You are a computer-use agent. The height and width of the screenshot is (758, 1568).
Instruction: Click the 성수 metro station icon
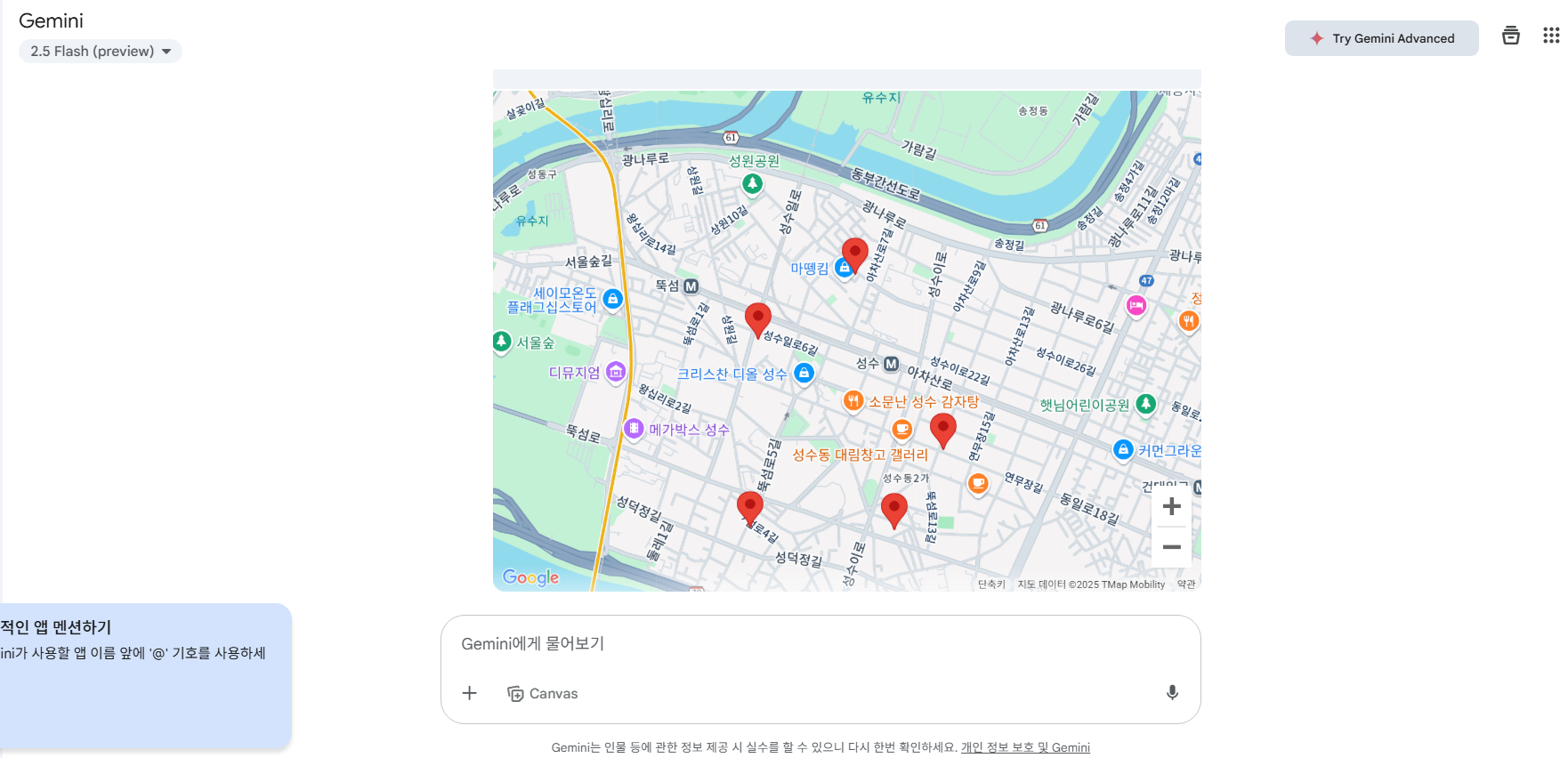(x=891, y=364)
